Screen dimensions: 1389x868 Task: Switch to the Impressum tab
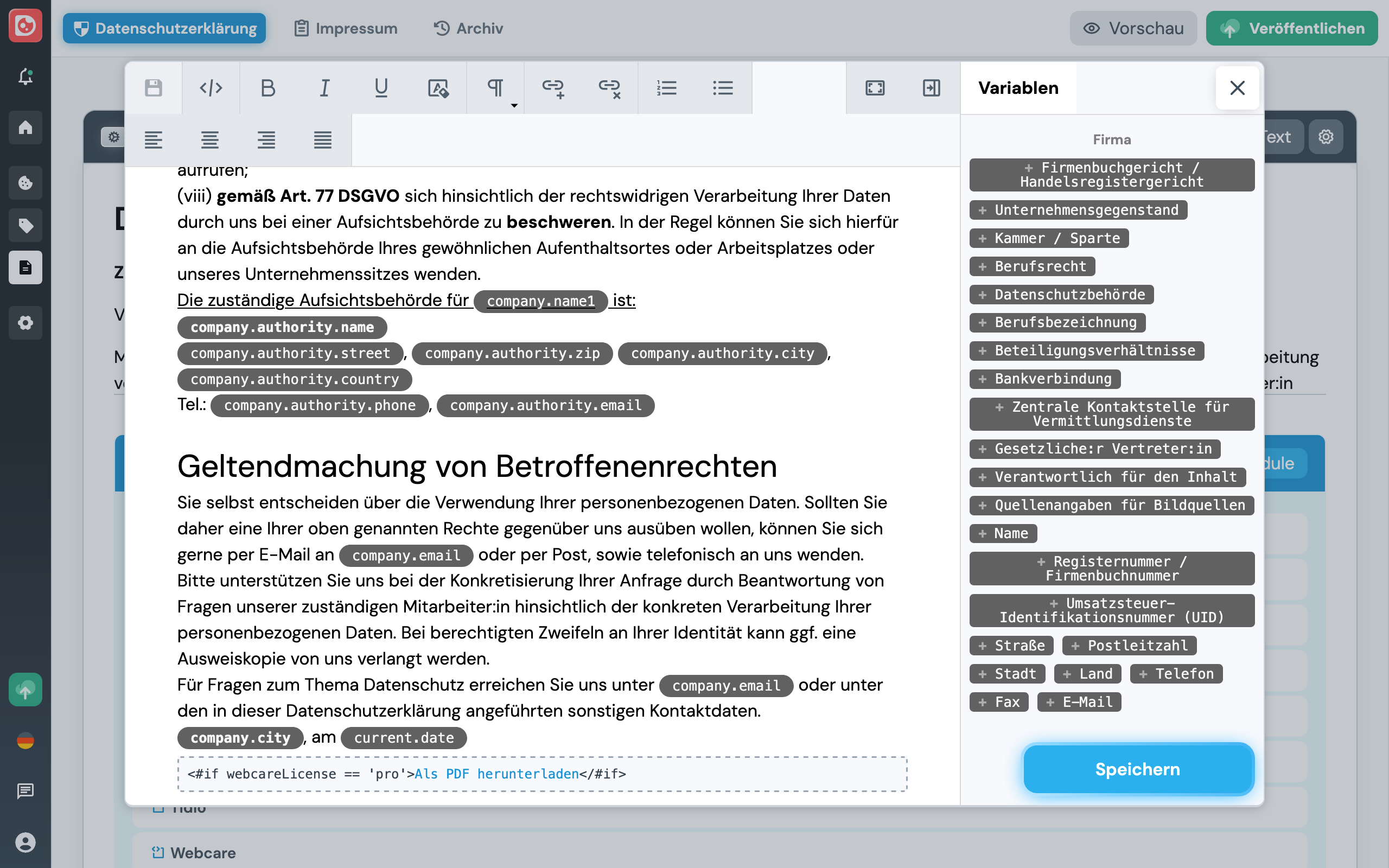pos(346,28)
